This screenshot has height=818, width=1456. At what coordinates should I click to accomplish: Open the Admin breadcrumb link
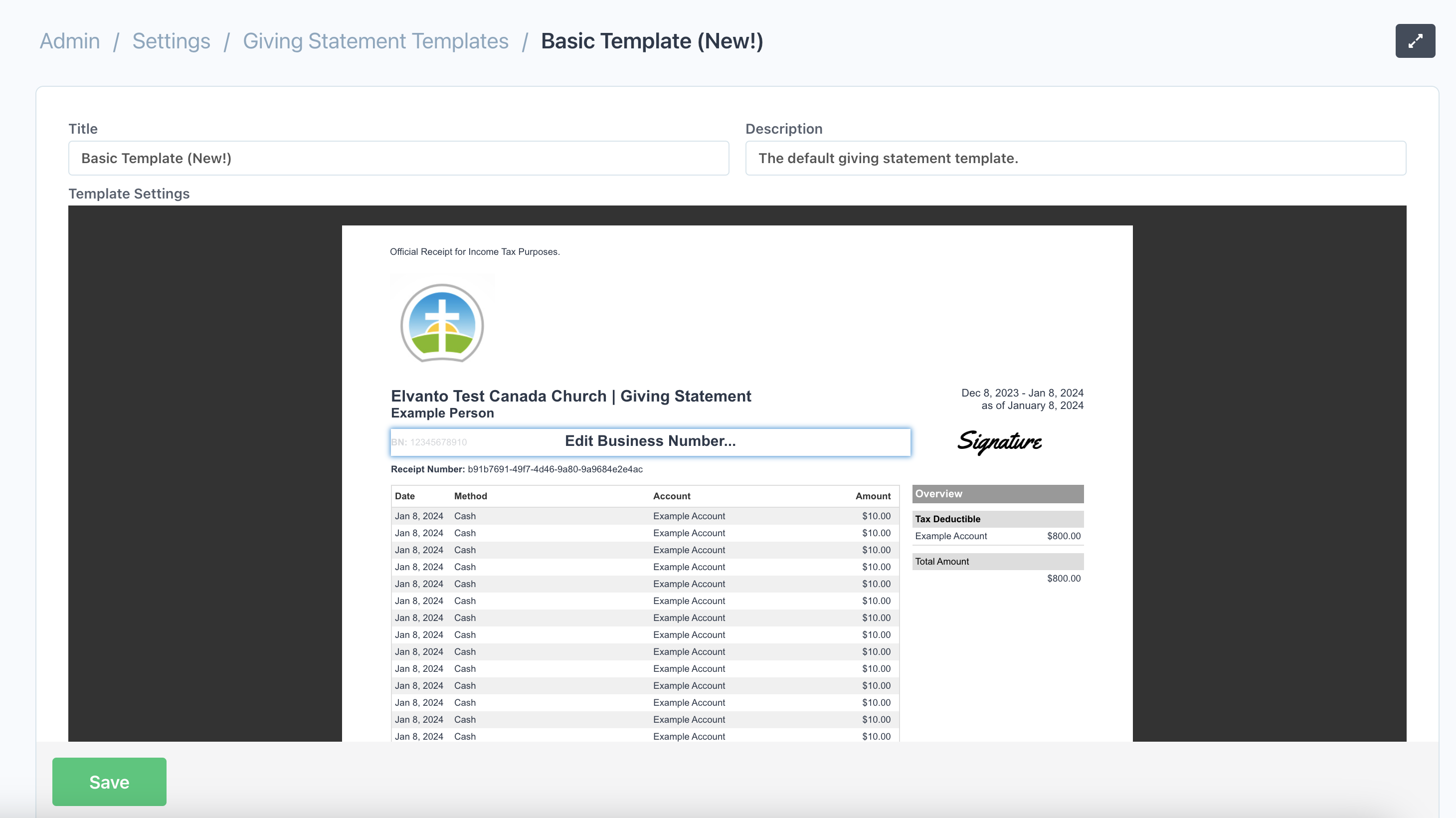coord(69,41)
